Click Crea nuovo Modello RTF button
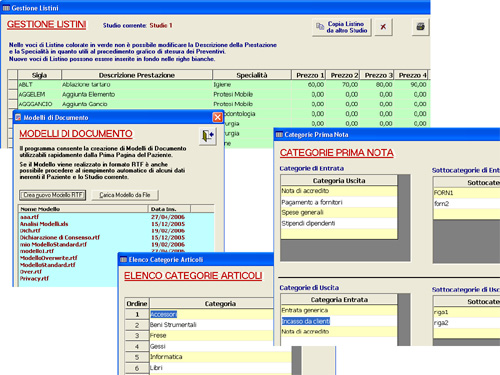The width and height of the screenshot is (500, 375). [53, 195]
